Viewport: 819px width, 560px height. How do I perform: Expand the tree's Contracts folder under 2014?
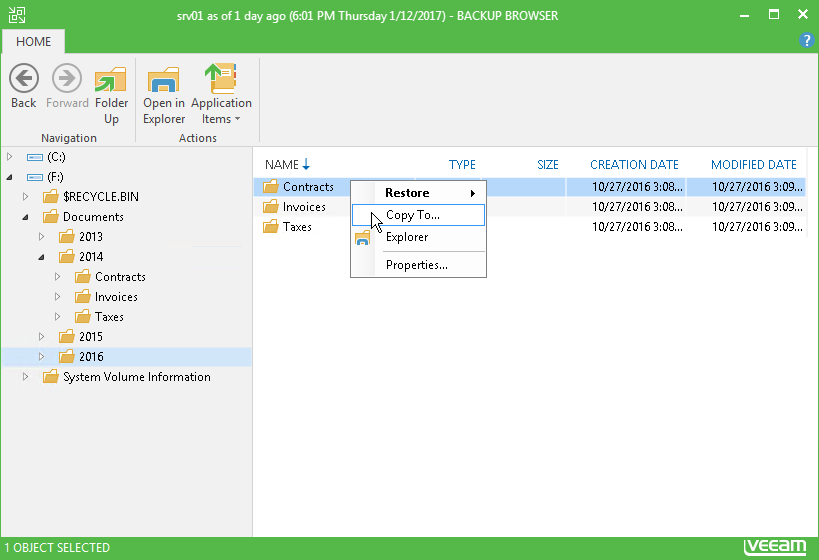57,277
